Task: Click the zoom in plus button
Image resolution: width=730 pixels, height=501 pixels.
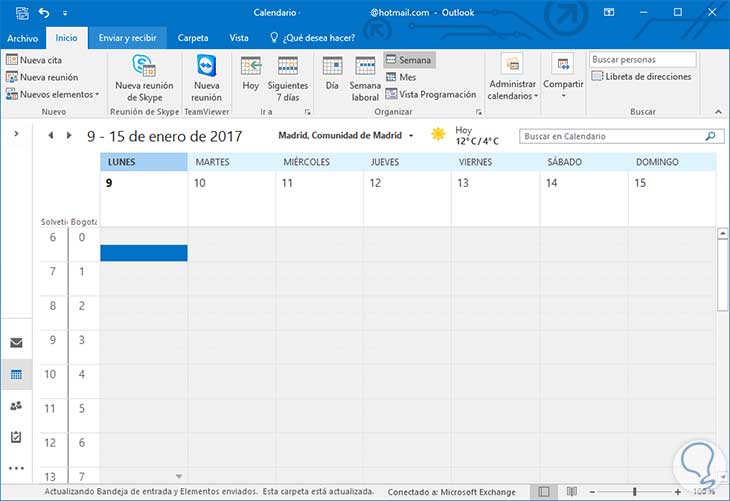Action: click(x=677, y=492)
